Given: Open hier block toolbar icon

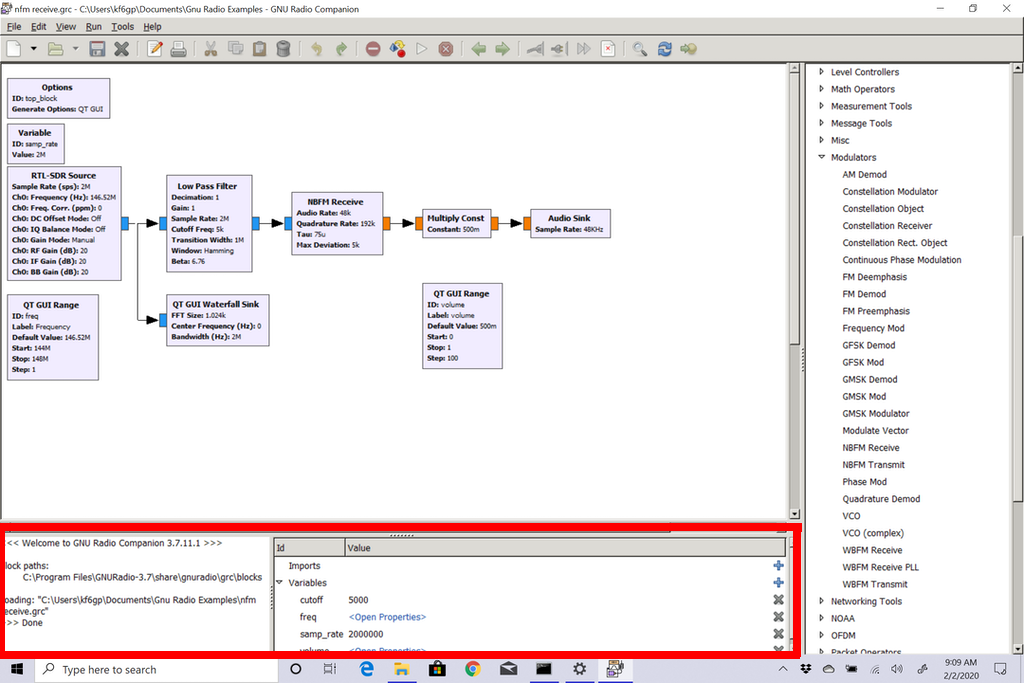Looking at the screenshot, I should tap(688, 49).
